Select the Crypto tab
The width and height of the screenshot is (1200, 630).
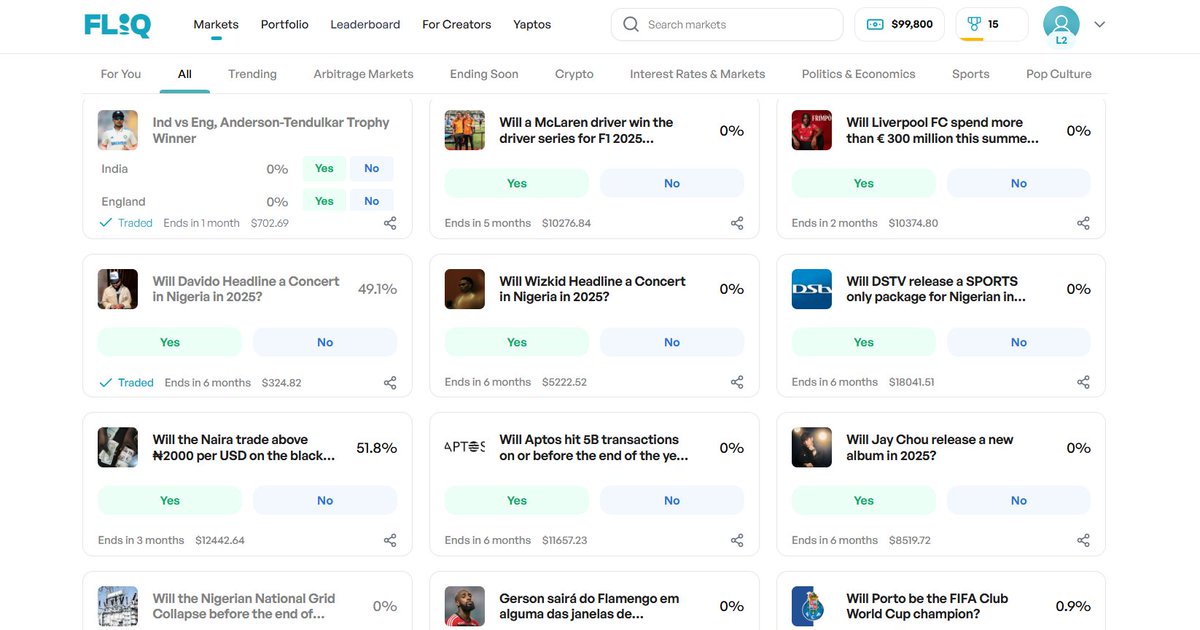pyautogui.click(x=574, y=74)
